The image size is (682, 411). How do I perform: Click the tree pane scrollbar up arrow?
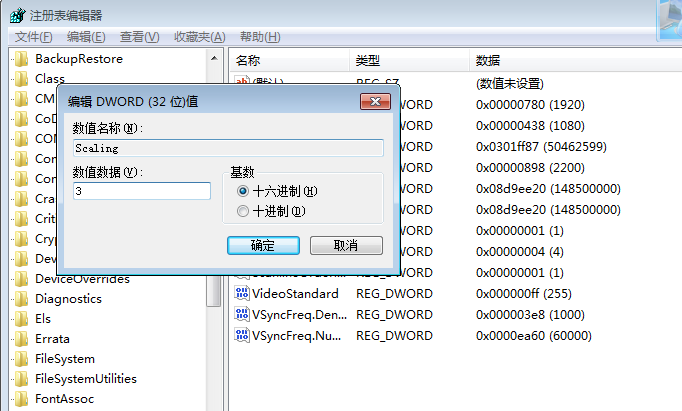coord(214,58)
